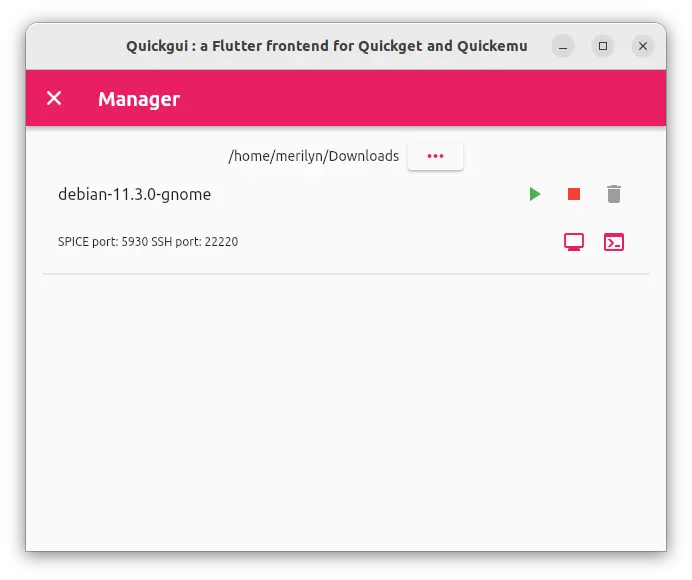Close the Quickgui application window
This screenshot has height=580, width=692.
[x=643, y=46]
